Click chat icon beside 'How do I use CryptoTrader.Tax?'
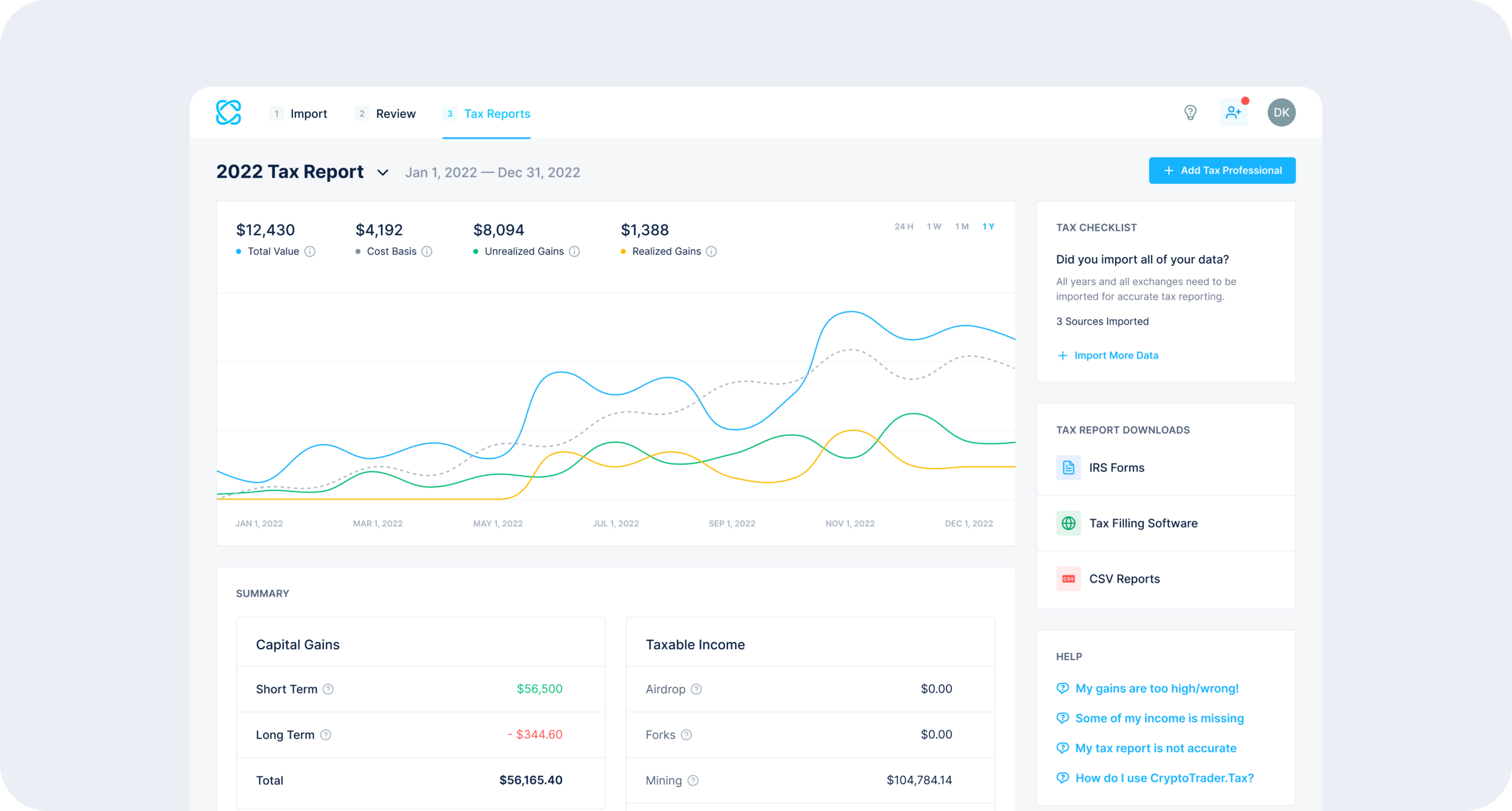 (x=1063, y=778)
